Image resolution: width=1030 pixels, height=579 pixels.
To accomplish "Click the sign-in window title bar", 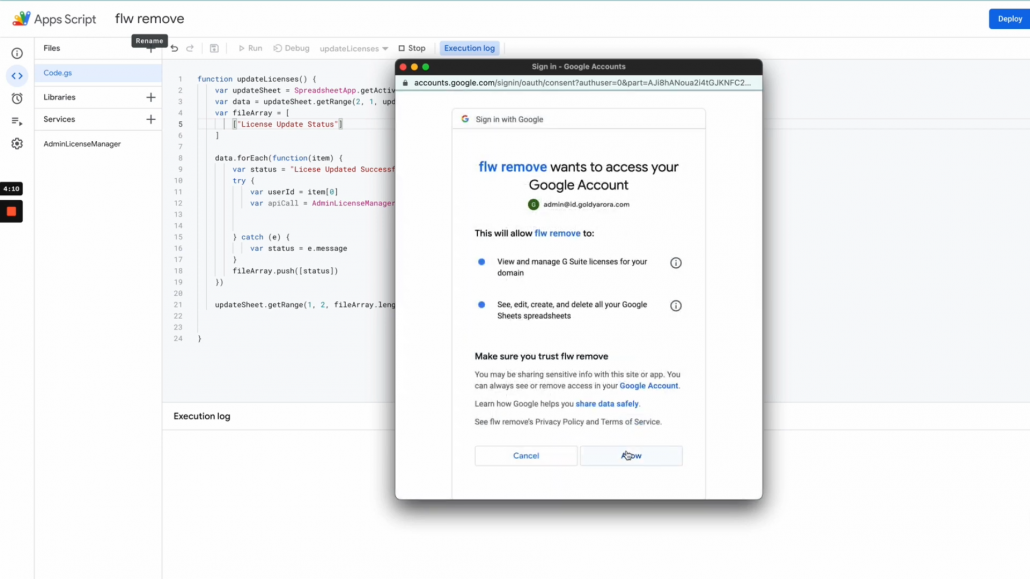I will point(579,66).
